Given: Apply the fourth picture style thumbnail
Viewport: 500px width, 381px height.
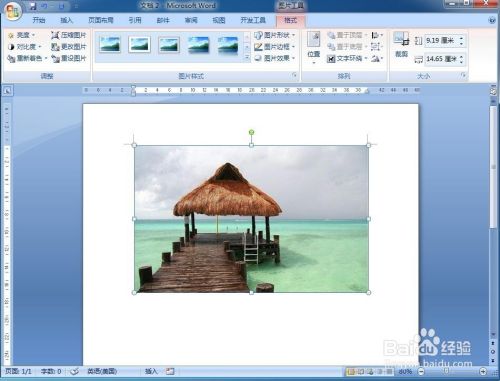Looking at the screenshot, I should click(x=199, y=45).
